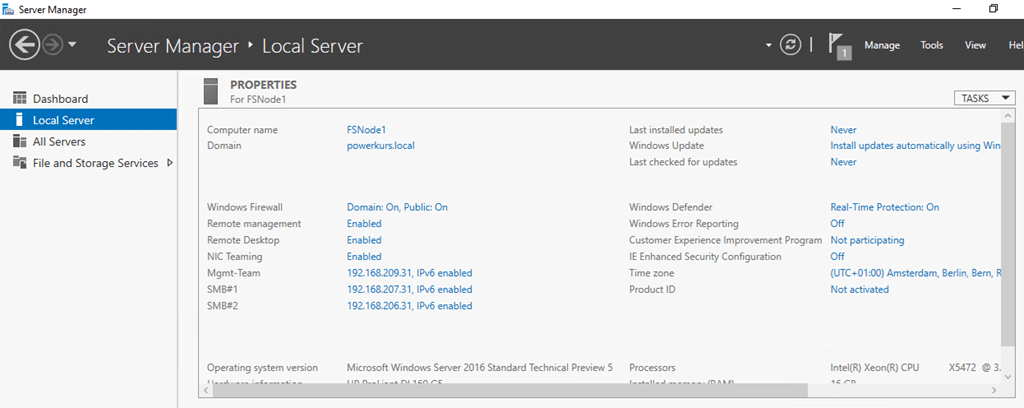Open the Tools menu
This screenshot has width=1024, height=408.
click(x=932, y=46)
